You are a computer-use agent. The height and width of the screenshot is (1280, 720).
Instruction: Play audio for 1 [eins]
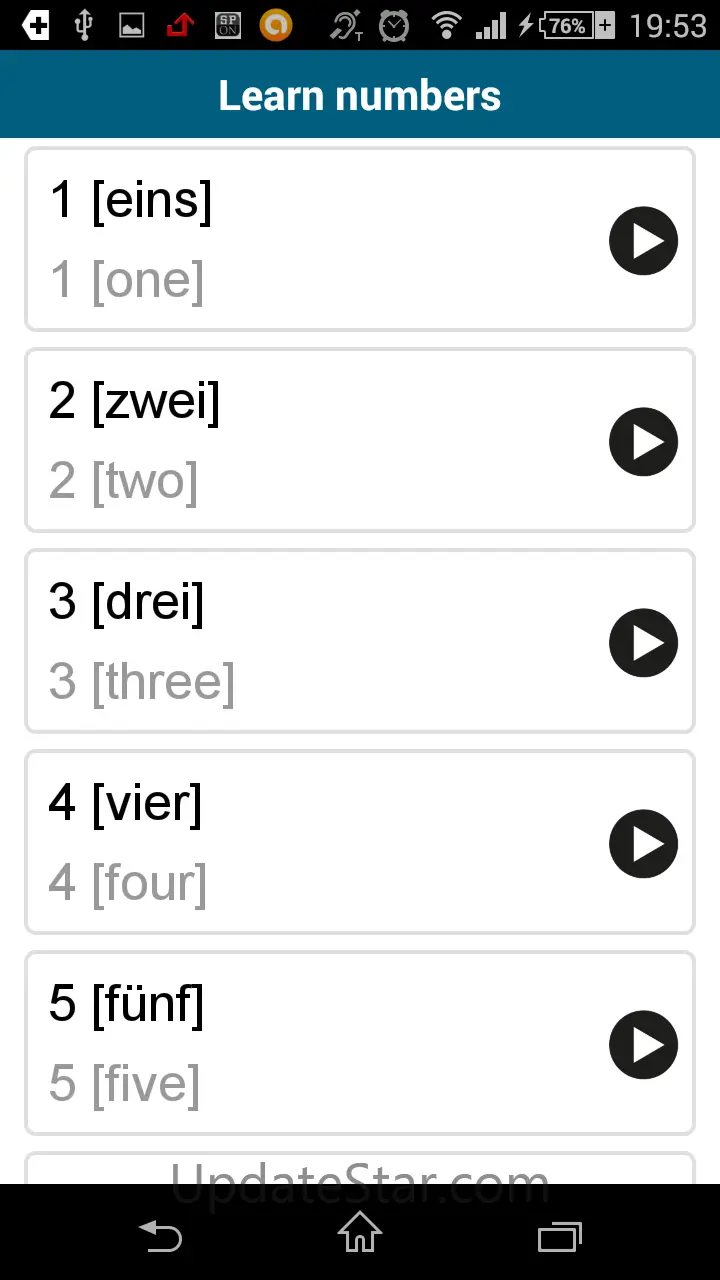[x=643, y=241]
